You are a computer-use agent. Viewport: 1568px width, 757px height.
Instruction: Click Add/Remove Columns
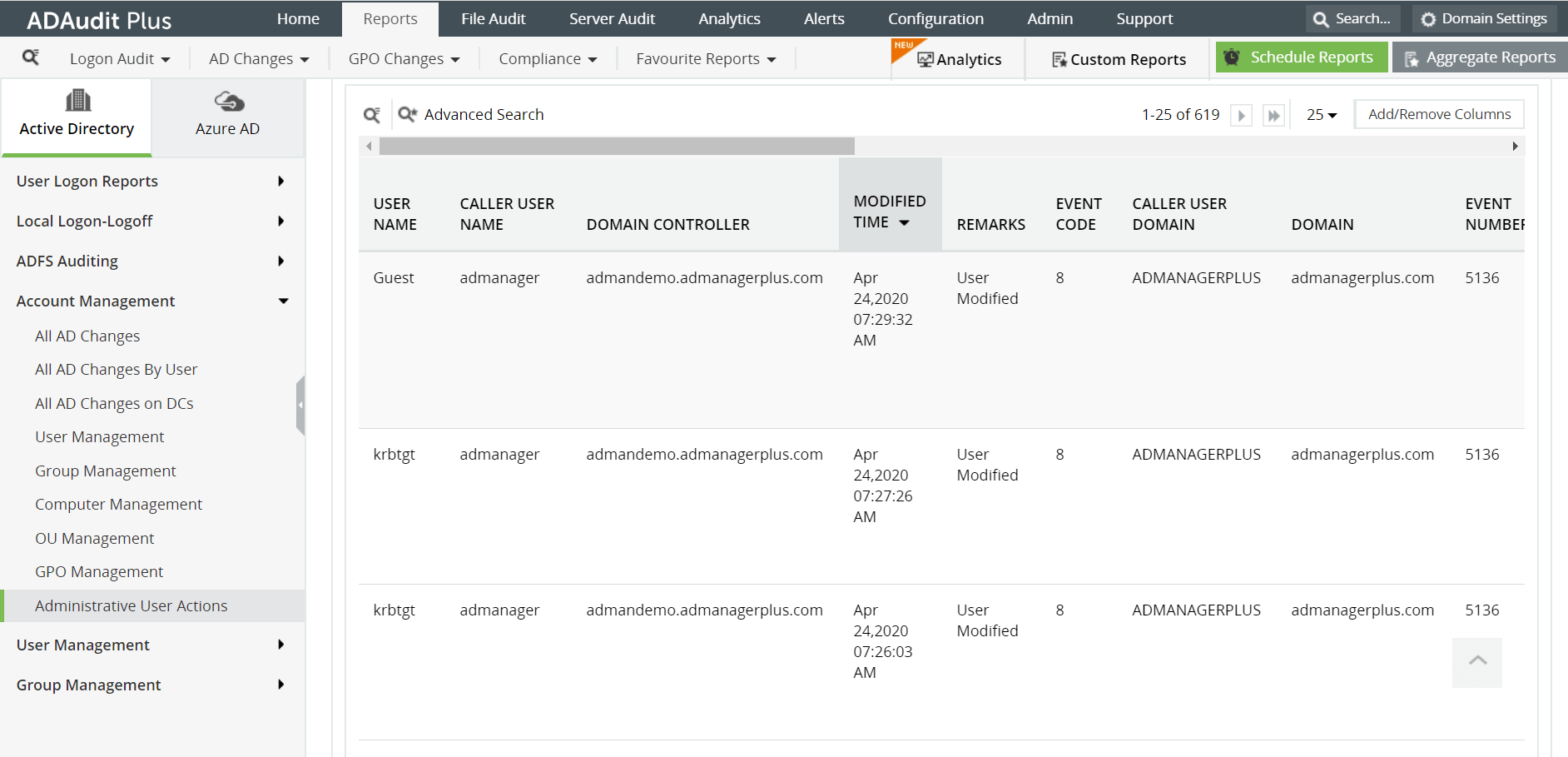[x=1439, y=114]
